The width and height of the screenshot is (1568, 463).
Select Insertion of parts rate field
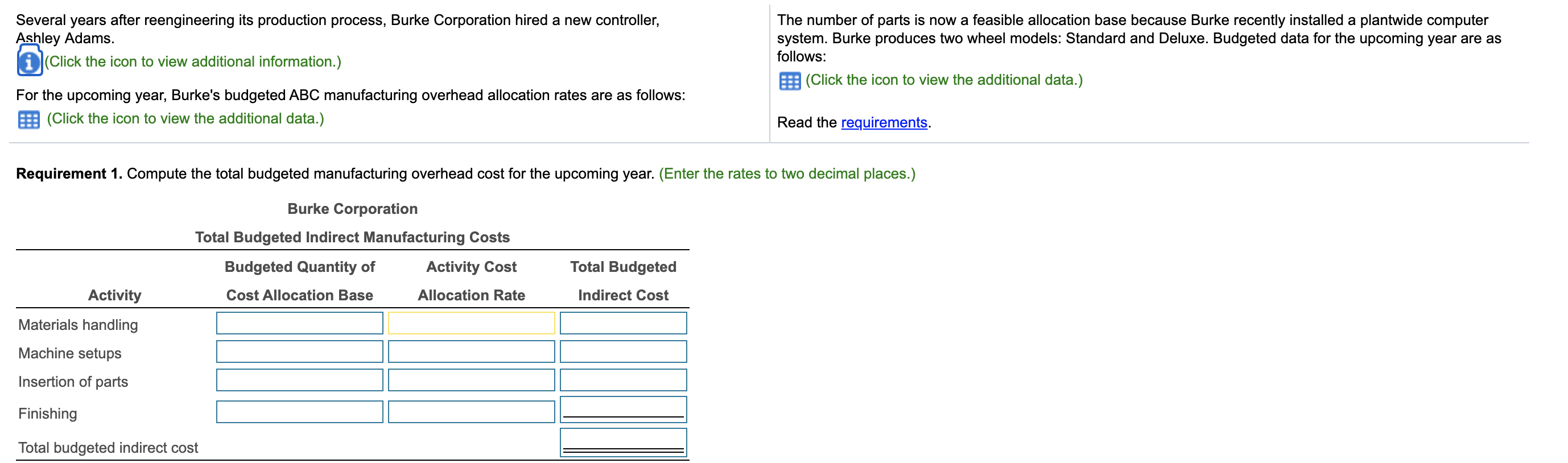point(471,379)
